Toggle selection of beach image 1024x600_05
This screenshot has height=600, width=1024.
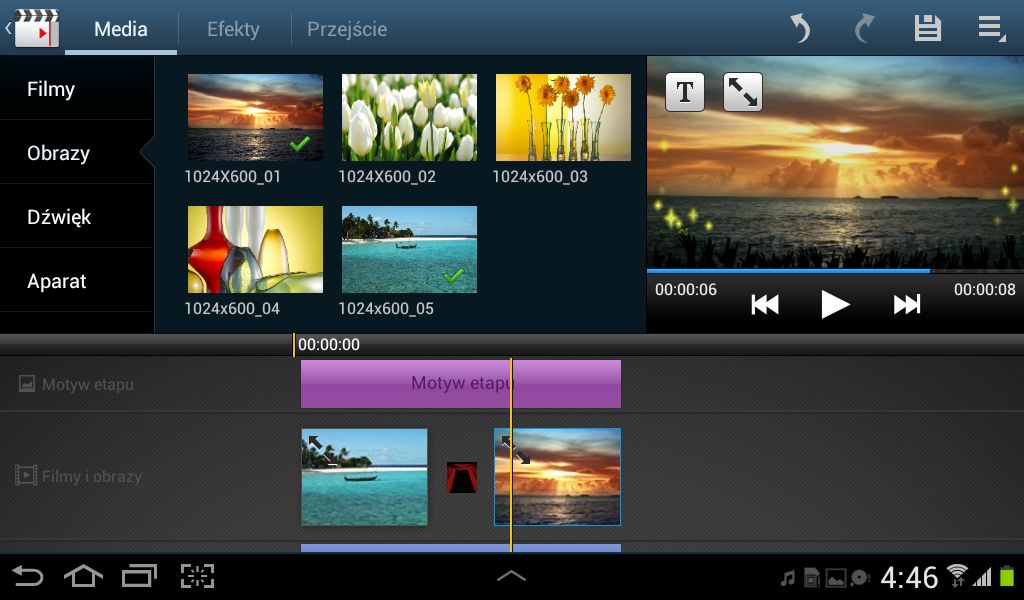point(409,249)
